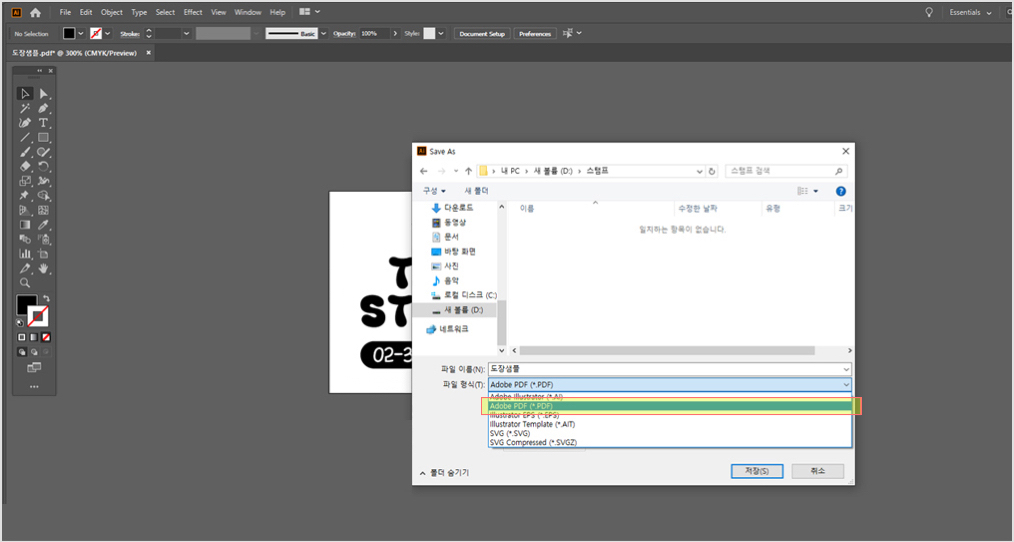
Task: Choose SVG (*.SVG) from format list
Action: pyautogui.click(x=670, y=433)
